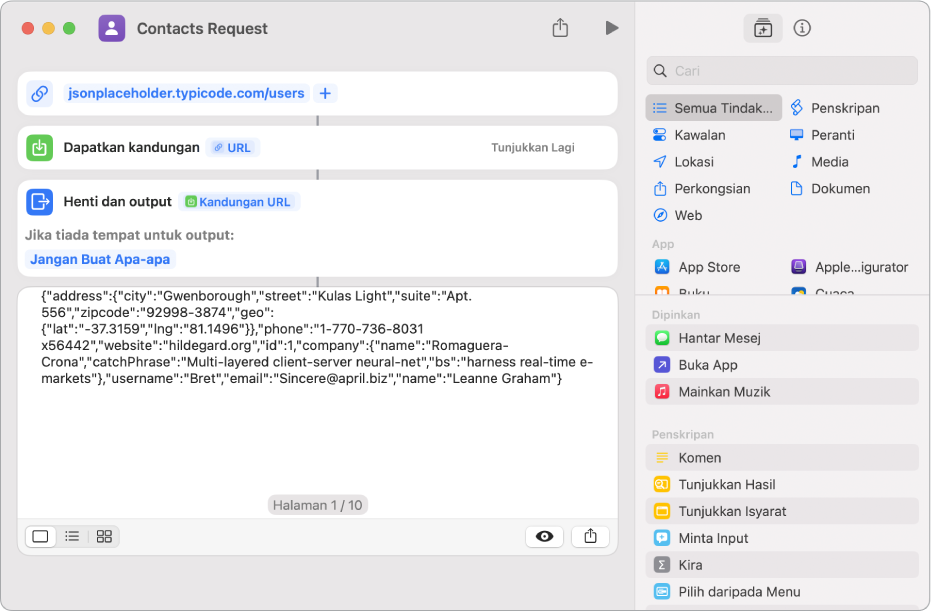Click the Cari search field
Screen dimensions: 931x612
(782, 71)
